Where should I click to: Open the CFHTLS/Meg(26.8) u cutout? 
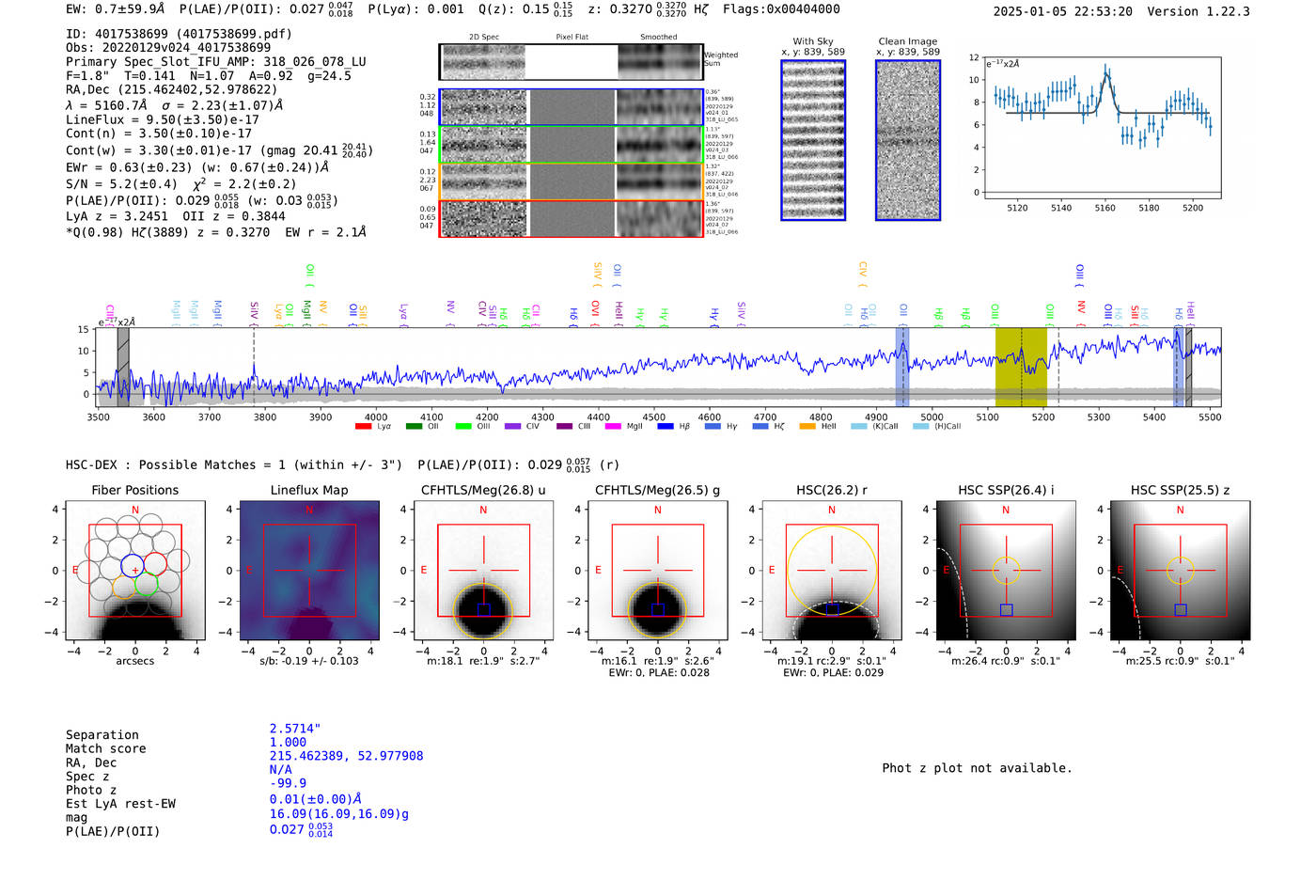click(483, 571)
